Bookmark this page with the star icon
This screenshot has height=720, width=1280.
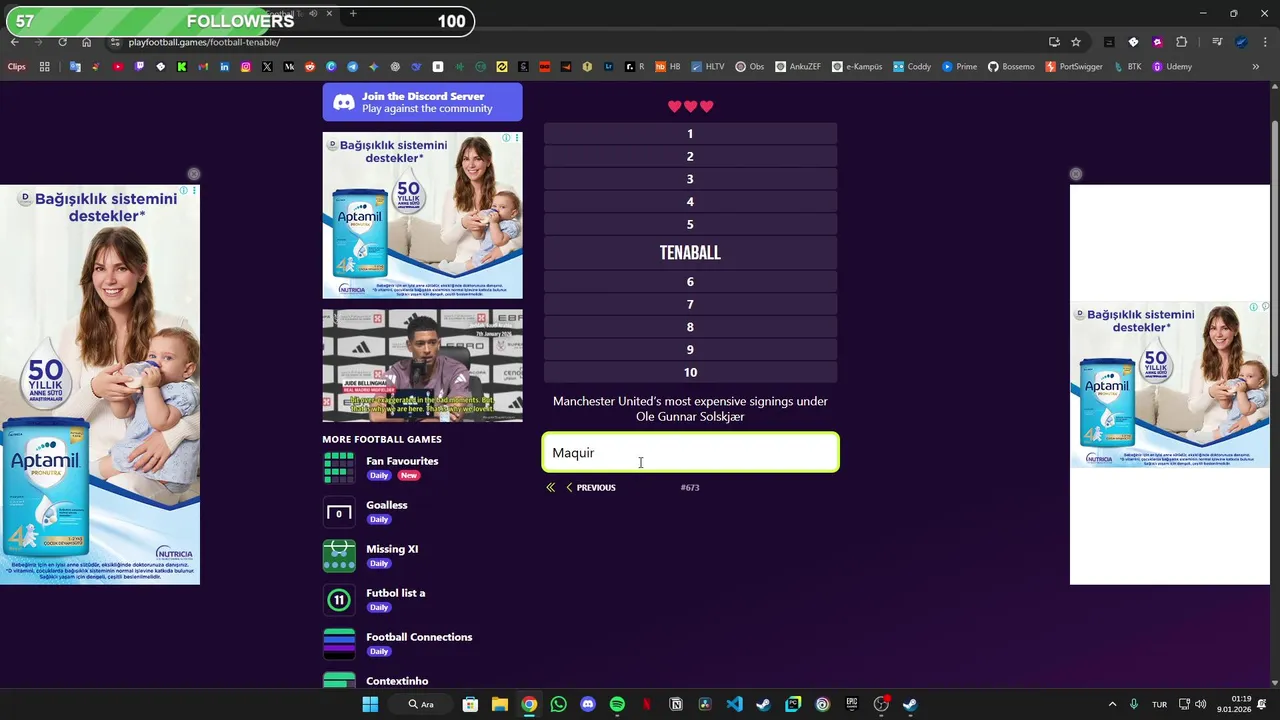pyautogui.click(x=1076, y=42)
